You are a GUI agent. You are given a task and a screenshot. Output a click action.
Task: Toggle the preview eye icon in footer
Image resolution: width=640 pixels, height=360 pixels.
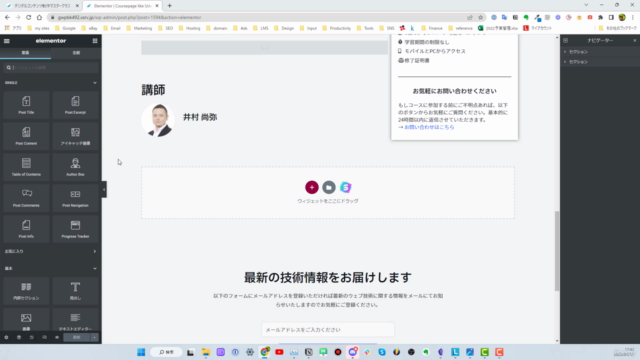57,338
